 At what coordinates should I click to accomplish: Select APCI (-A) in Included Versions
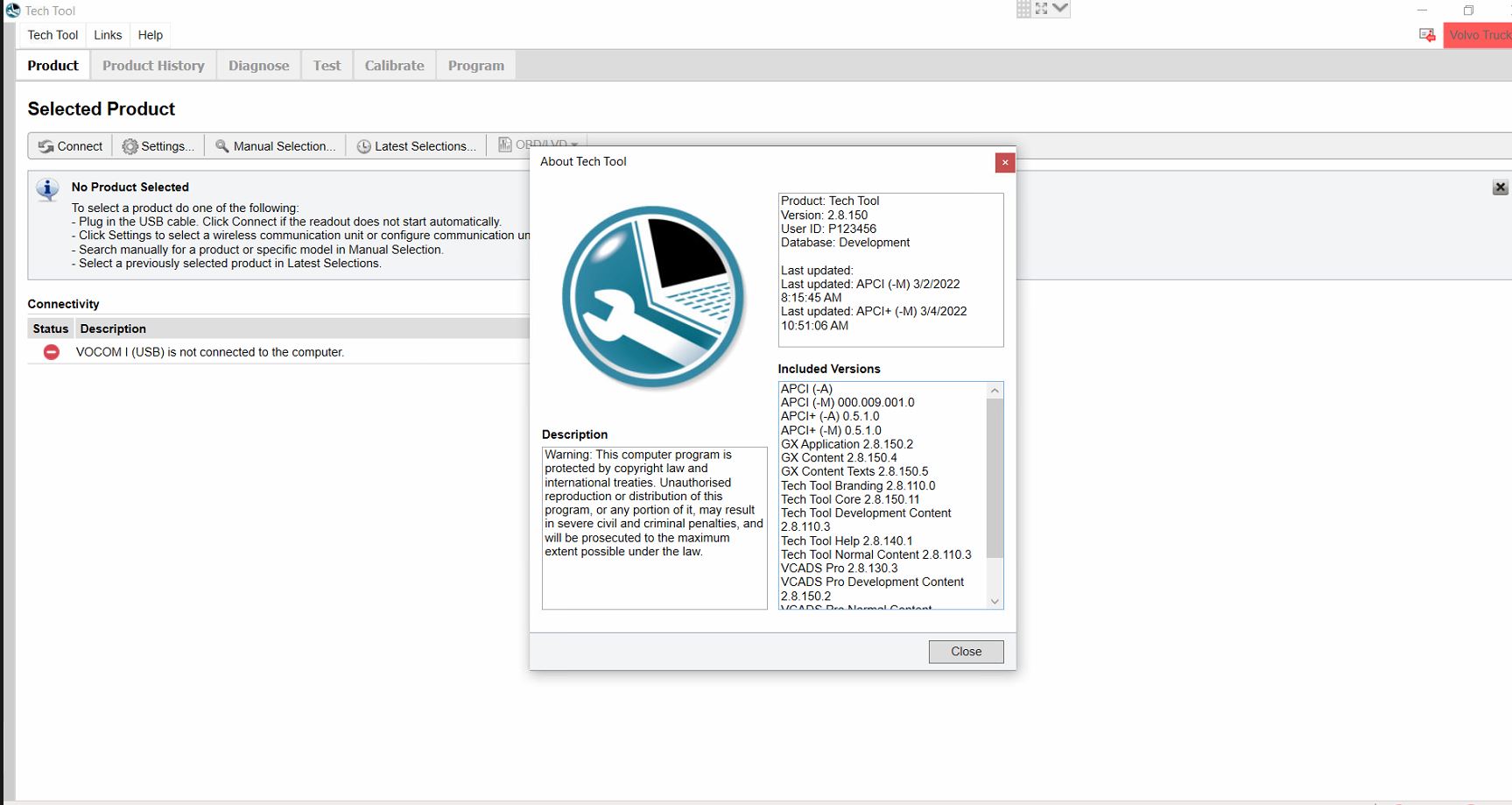click(806, 389)
